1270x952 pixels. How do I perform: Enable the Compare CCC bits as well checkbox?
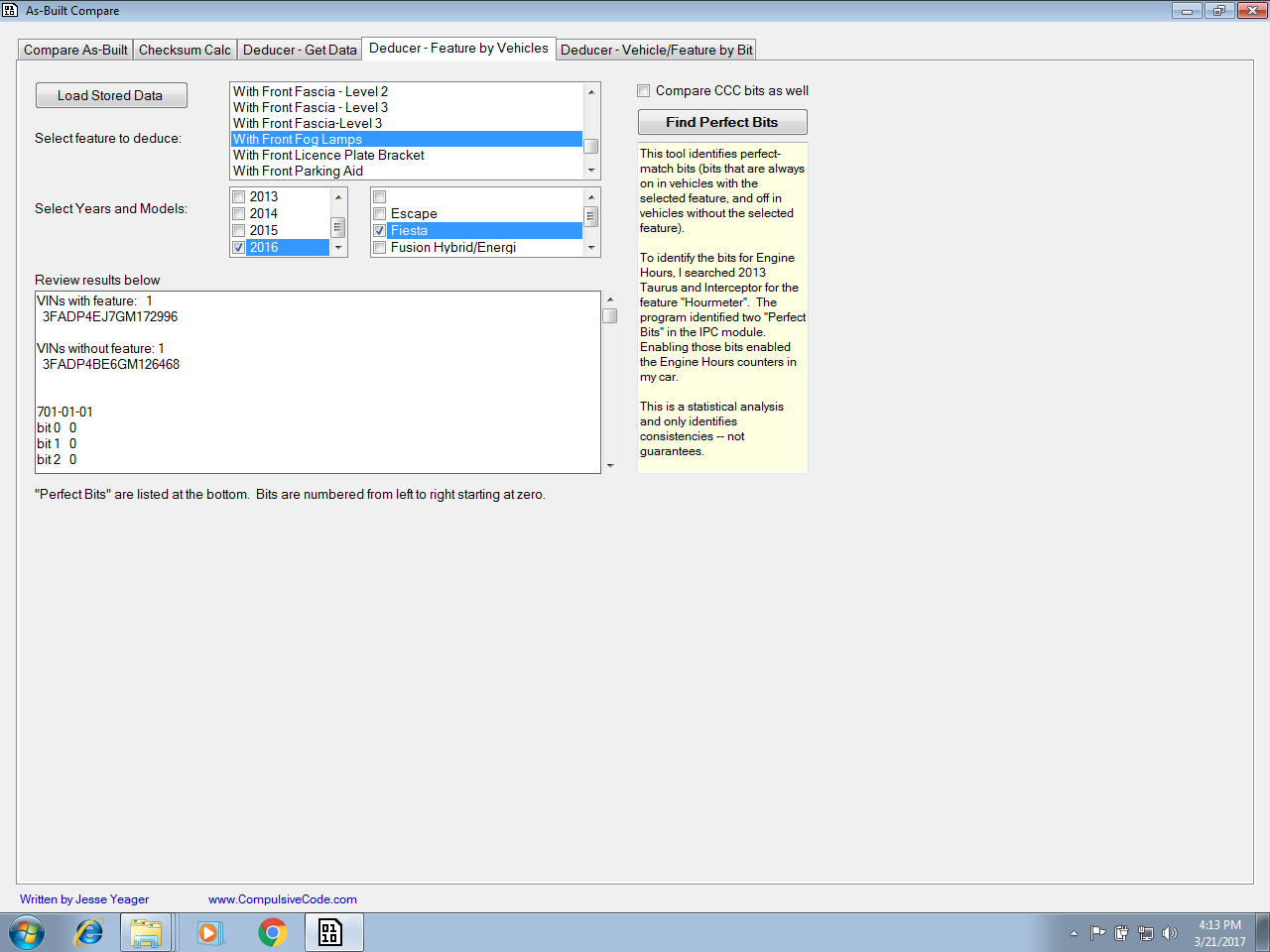coord(643,90)
